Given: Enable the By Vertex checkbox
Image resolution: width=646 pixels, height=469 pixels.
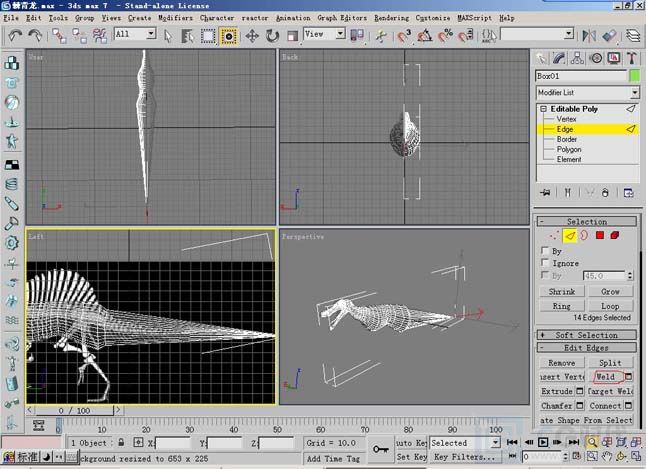Looking at the screenshot, I should [545, 251].
